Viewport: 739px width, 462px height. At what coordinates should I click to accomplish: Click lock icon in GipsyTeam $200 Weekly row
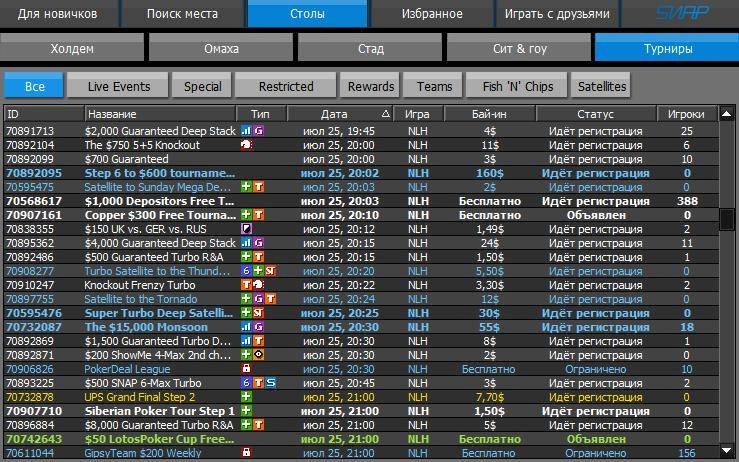pyautogui.click(x=246, y=452)
